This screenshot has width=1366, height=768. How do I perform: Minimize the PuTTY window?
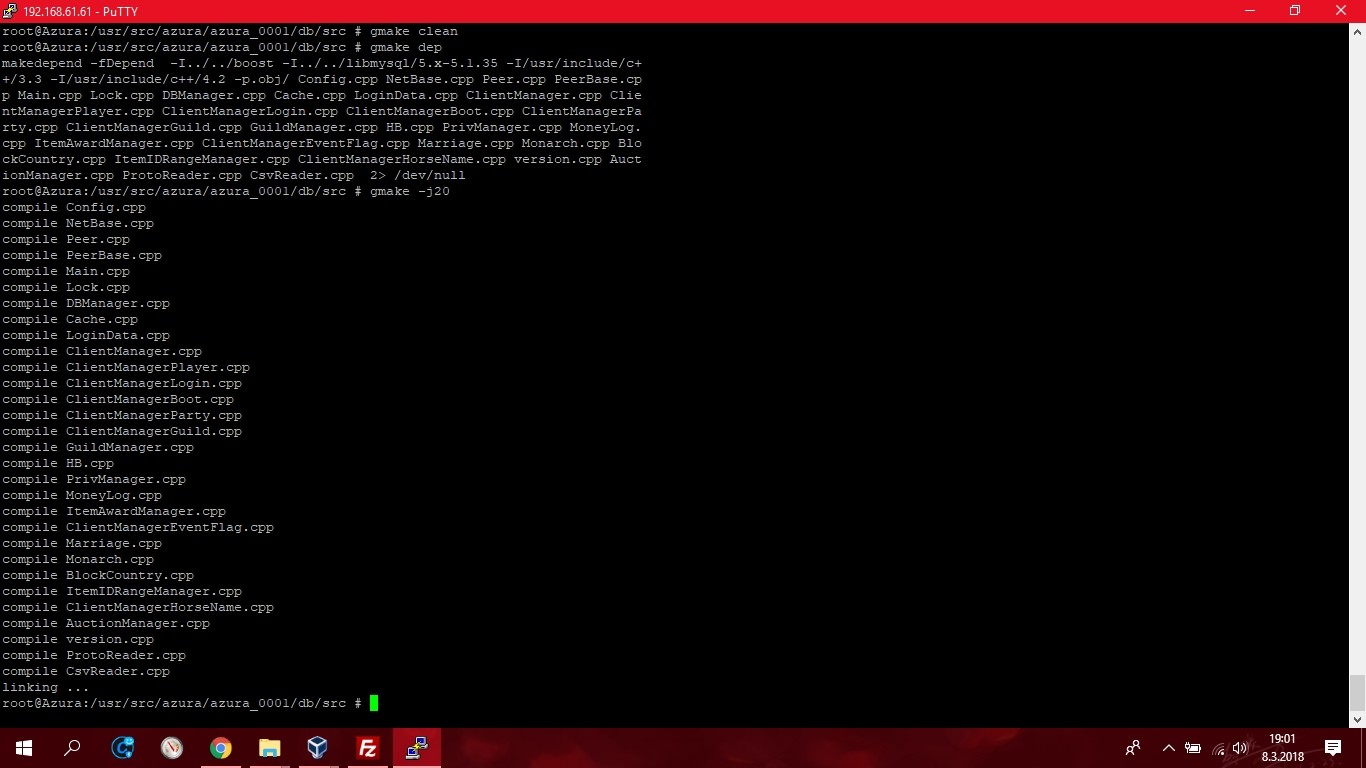coord(1251,11)
